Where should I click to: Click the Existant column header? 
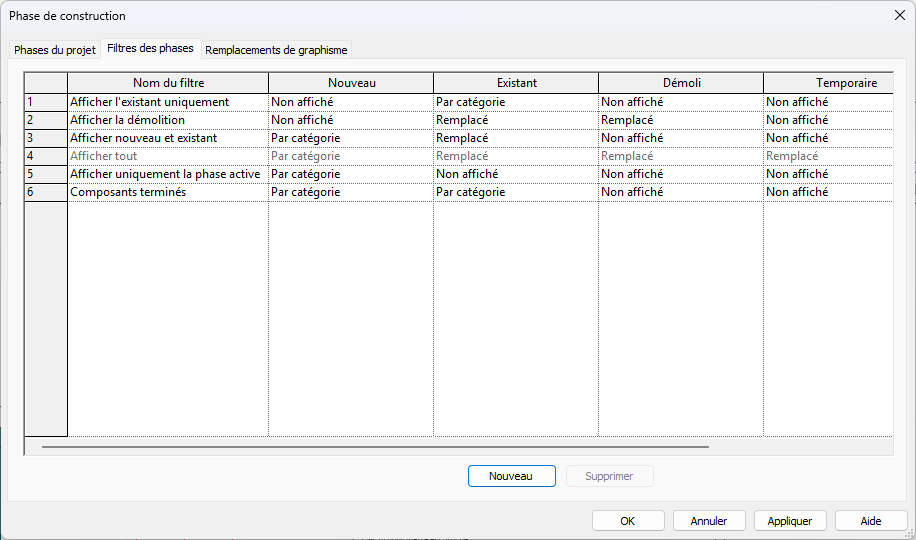click(x=515, y=83)
